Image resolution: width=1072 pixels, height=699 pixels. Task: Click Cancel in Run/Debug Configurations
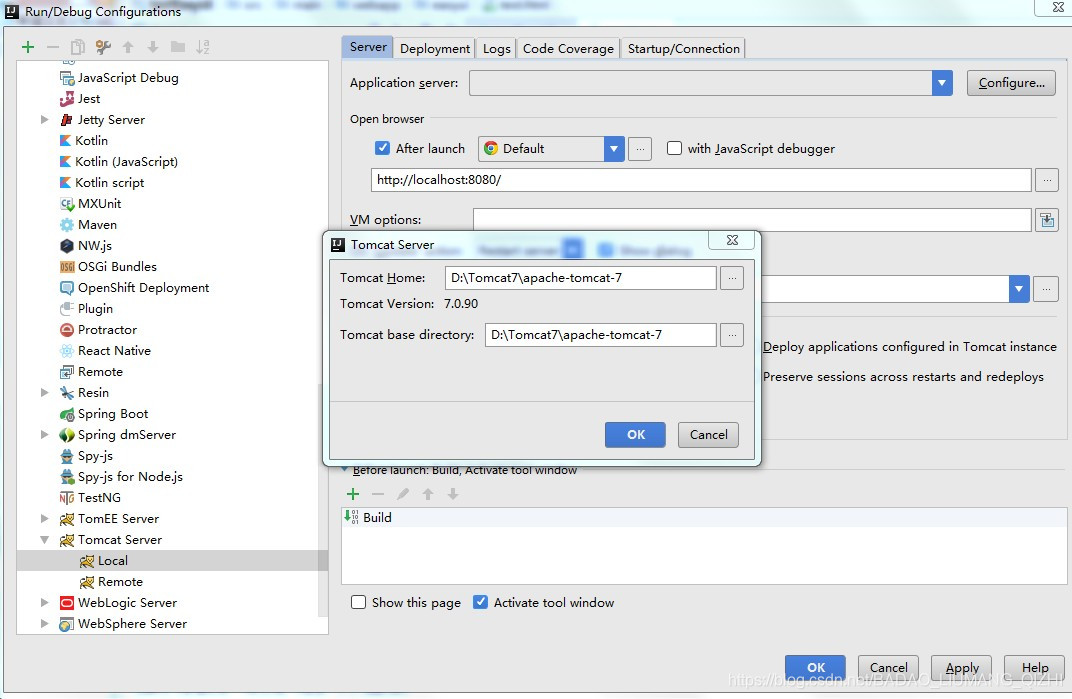pyautogui.click(x=888, y=668)
